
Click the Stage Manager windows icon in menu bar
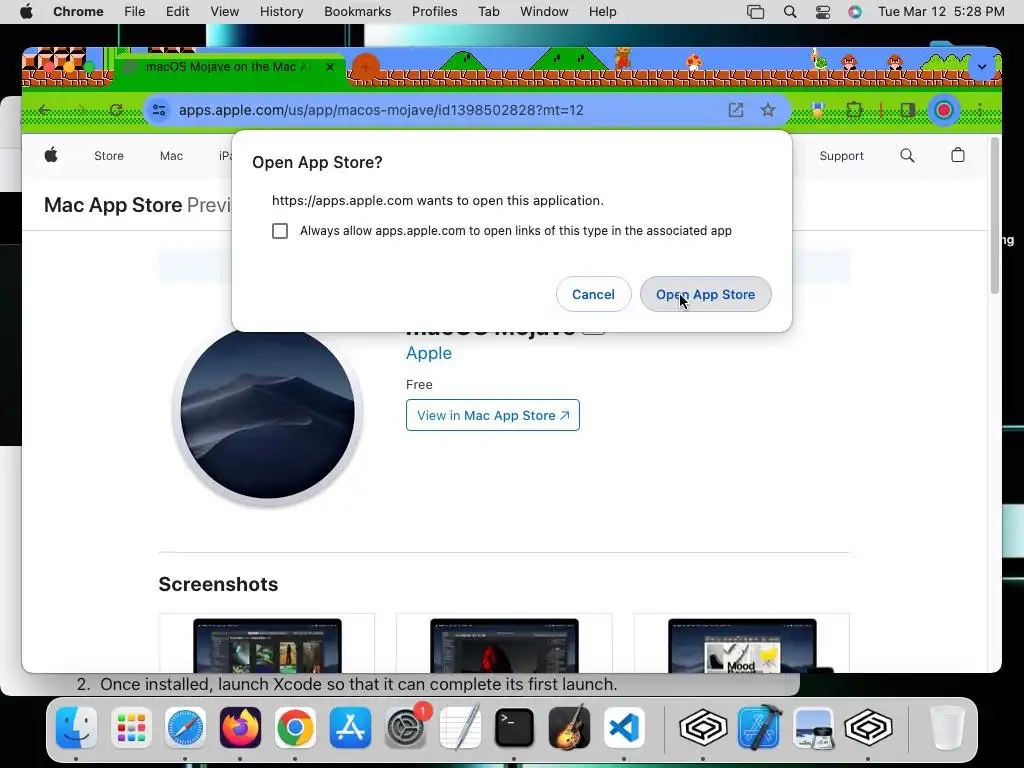tap(756, 12)
